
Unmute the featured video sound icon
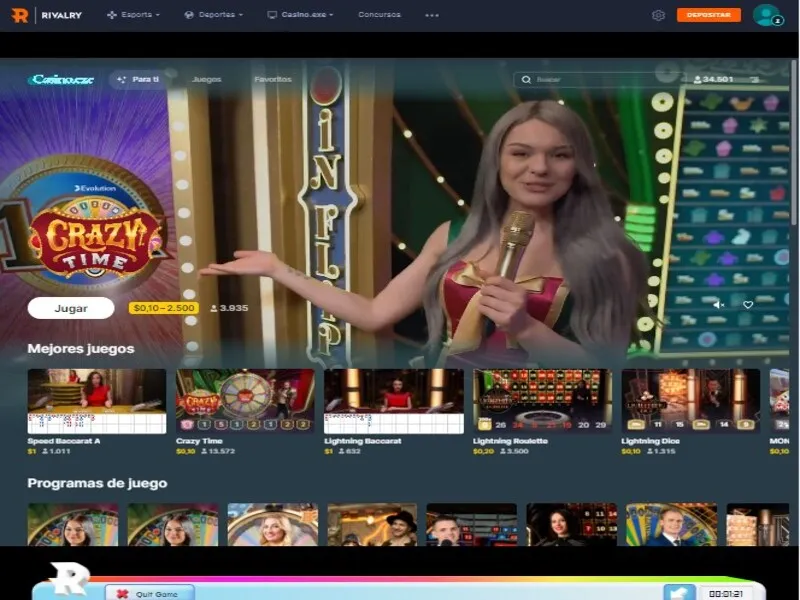click(x=718, y=305)
